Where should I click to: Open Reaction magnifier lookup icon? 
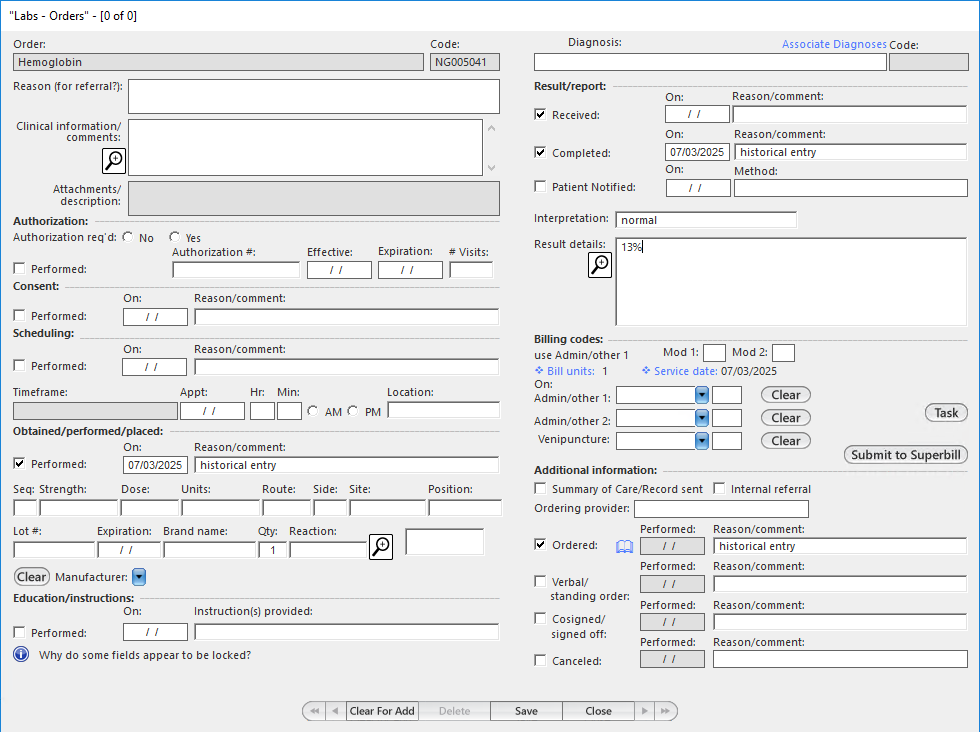point(381,547)
